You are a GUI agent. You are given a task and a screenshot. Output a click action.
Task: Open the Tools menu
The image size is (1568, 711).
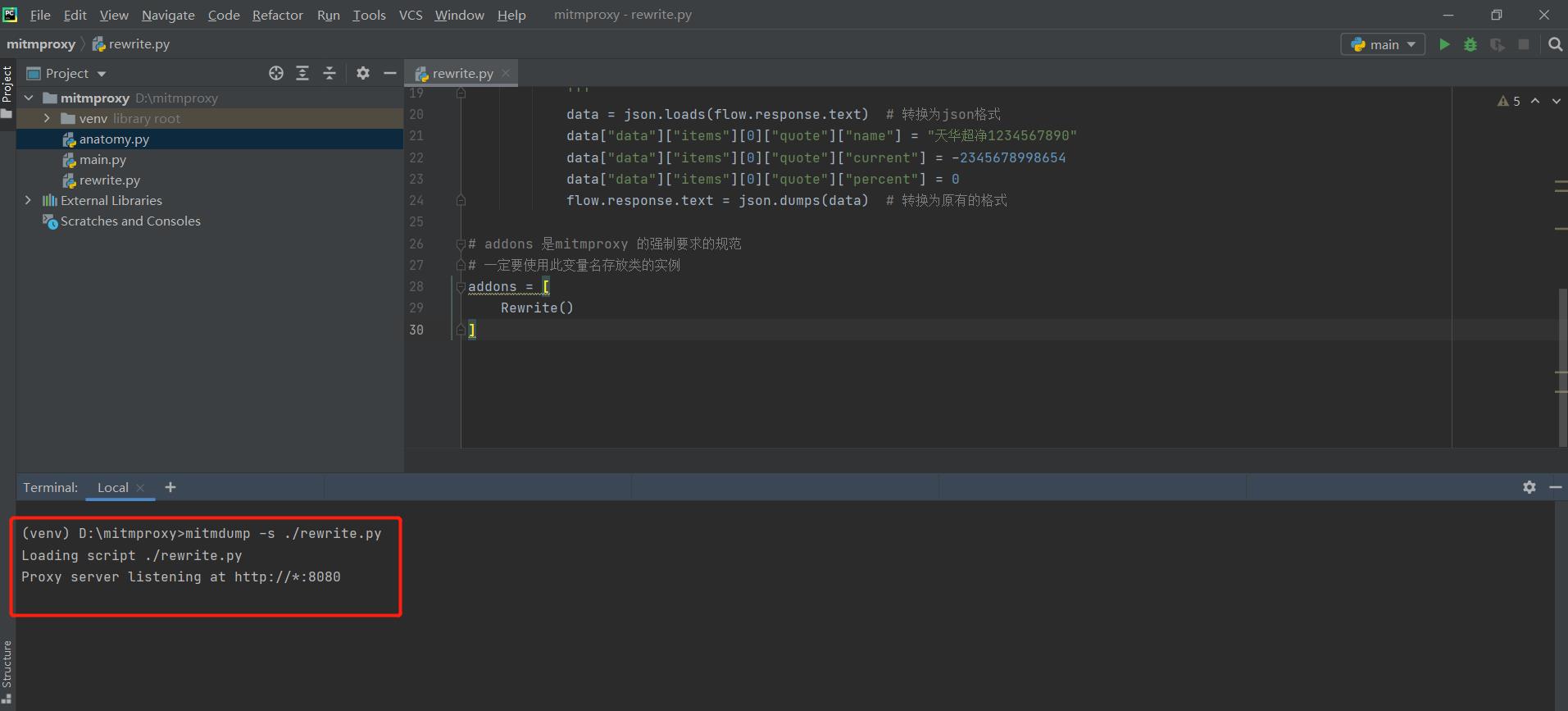(369, 15)
